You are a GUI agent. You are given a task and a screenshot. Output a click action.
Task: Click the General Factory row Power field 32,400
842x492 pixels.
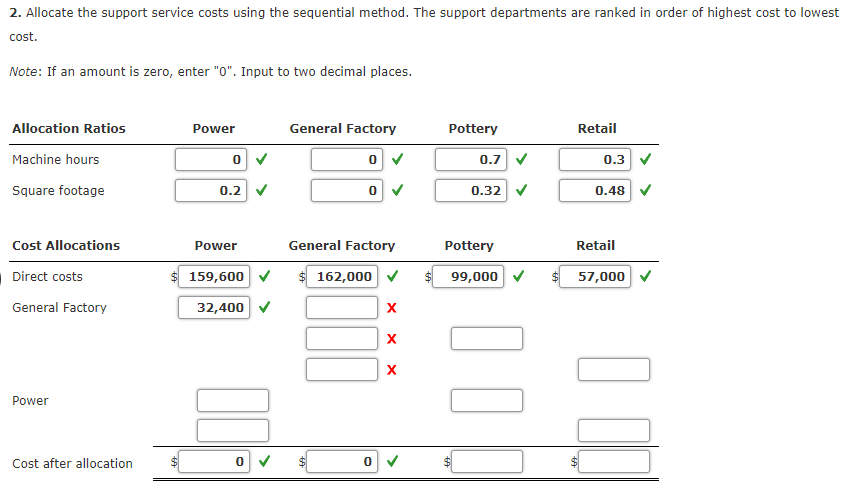click(x=214, y=307)
